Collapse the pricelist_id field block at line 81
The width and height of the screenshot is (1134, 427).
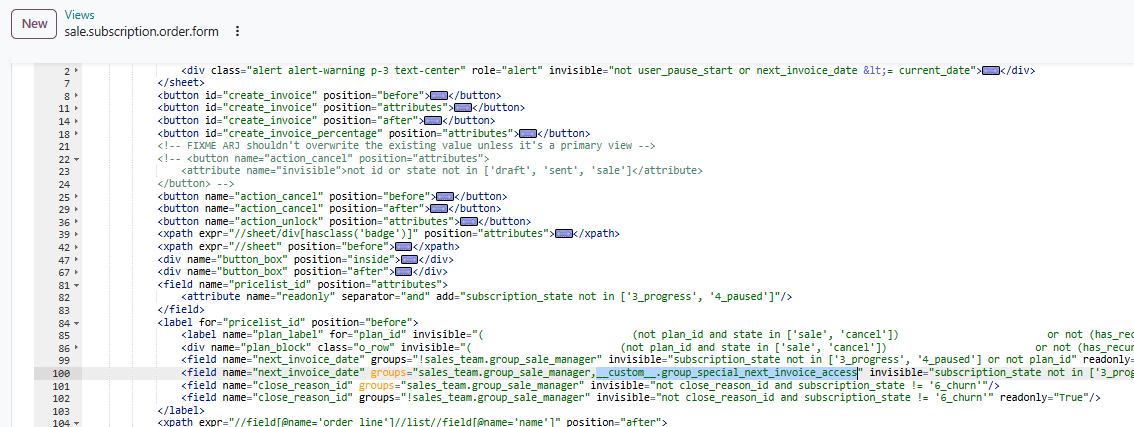point(77,284)
